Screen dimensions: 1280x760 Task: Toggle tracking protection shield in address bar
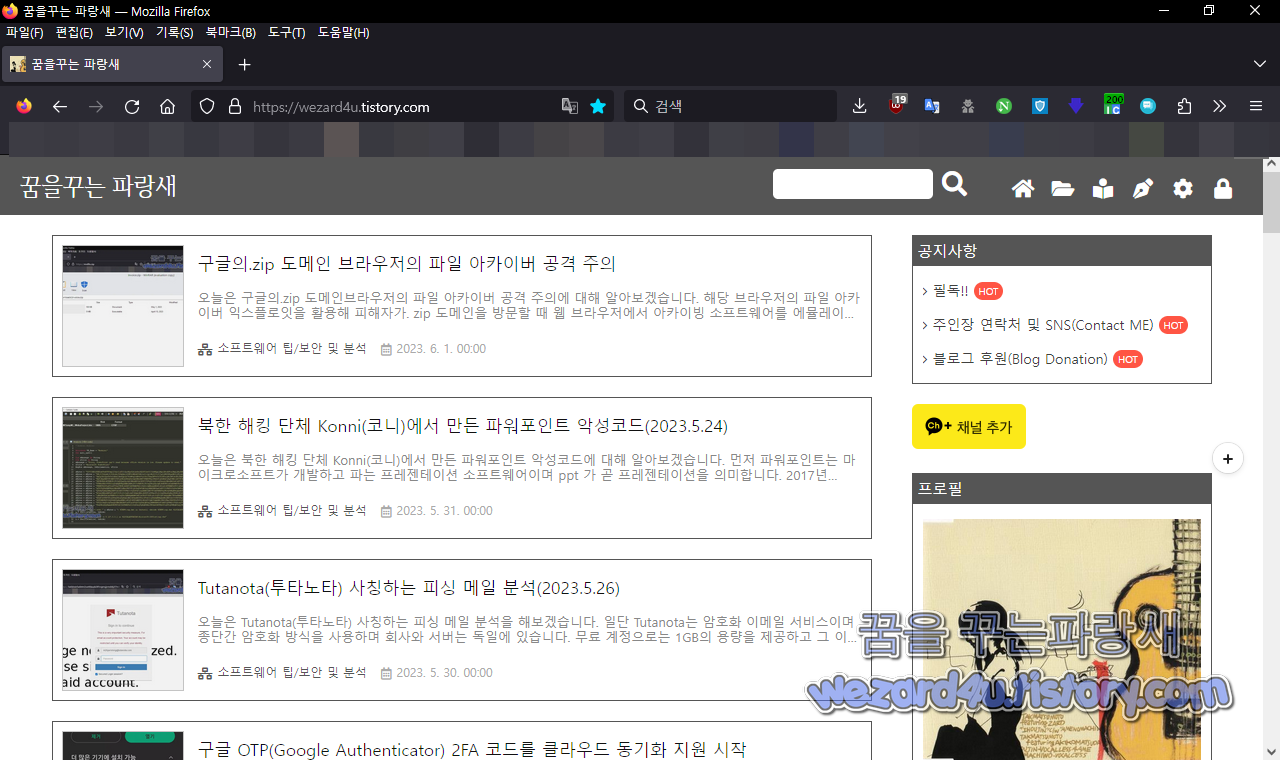tap(206, 106)
